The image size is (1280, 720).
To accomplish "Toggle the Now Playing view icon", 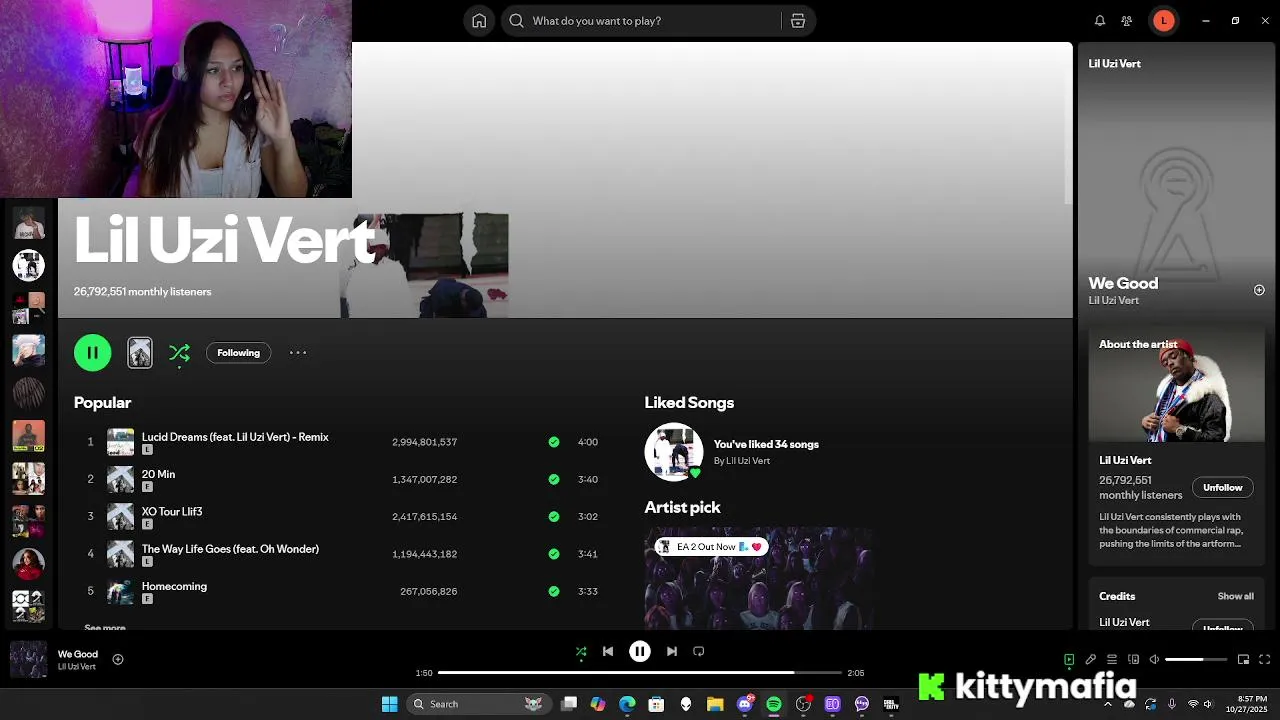I will point(1069,659).
